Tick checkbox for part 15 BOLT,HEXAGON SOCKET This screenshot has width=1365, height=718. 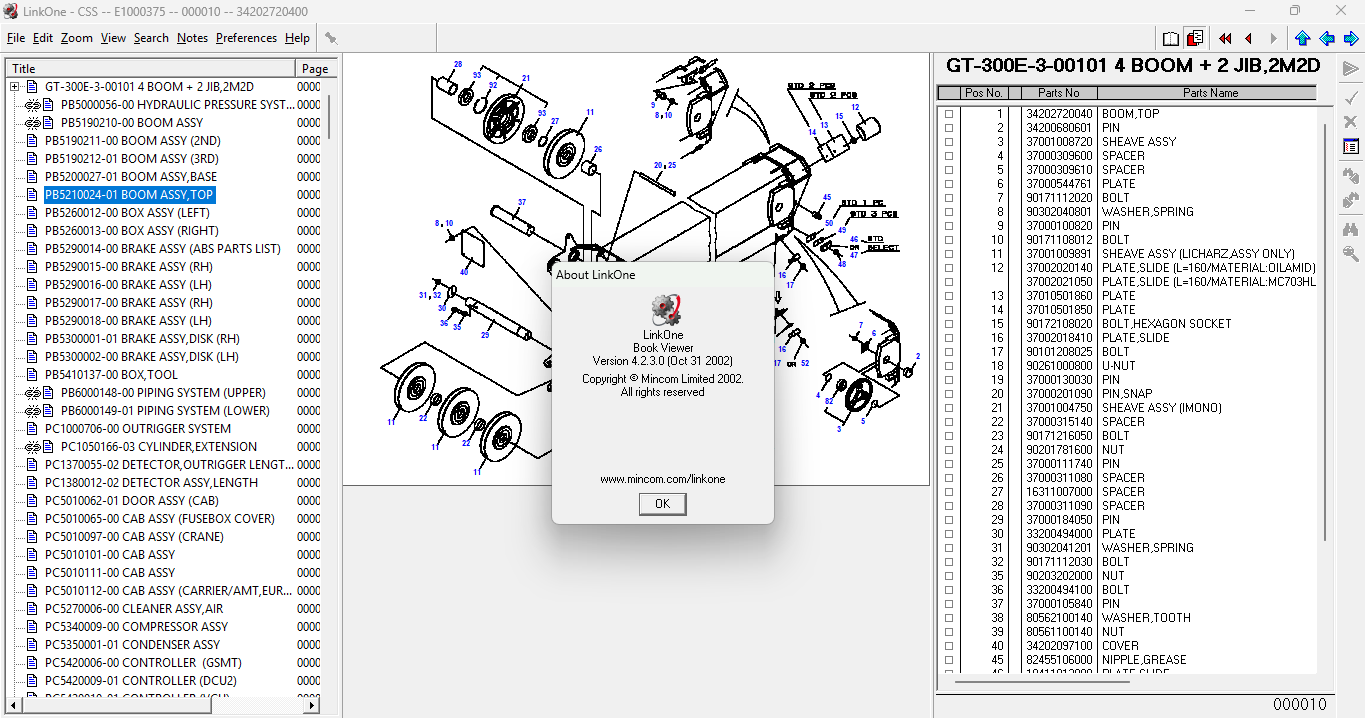coord(948,324)
